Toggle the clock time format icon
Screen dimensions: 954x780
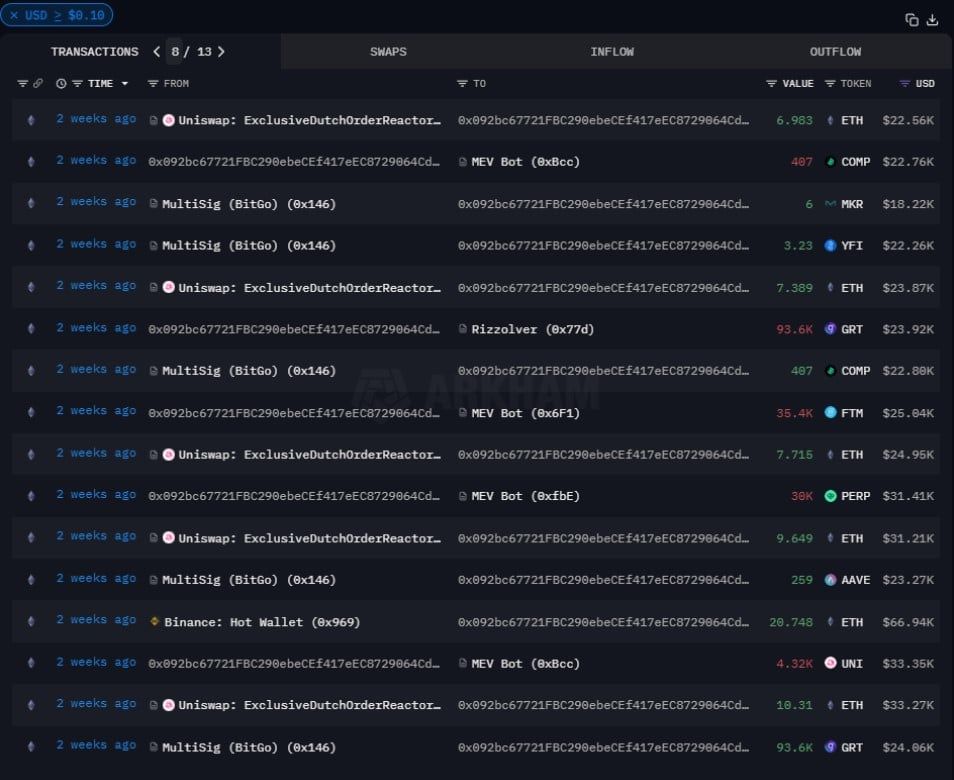[x=61, y=83]
